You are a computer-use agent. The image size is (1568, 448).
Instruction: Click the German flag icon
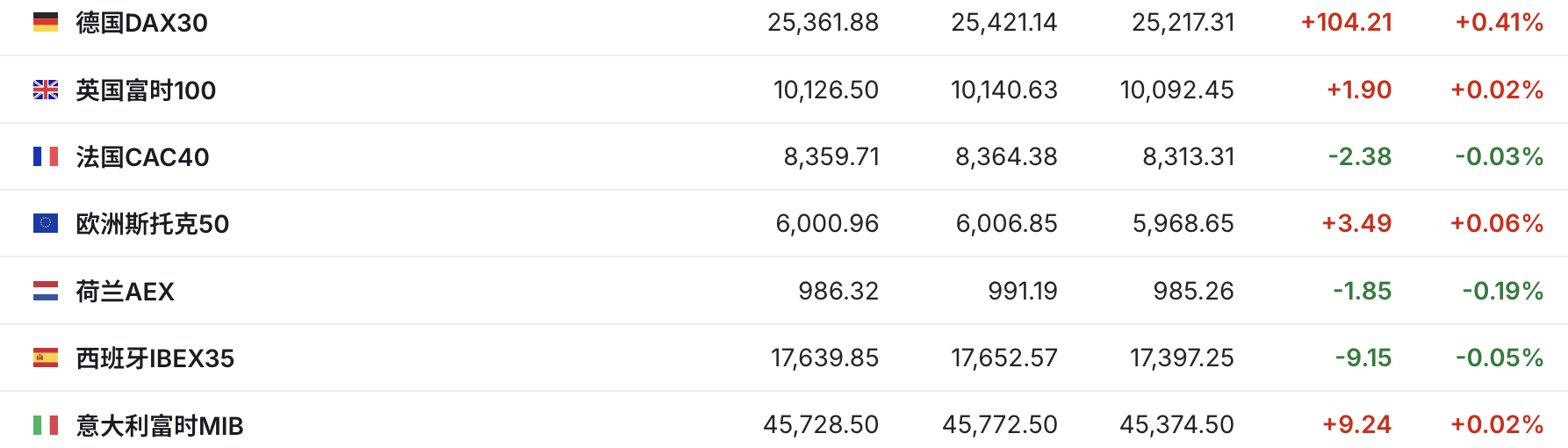[x=46, y=22]
